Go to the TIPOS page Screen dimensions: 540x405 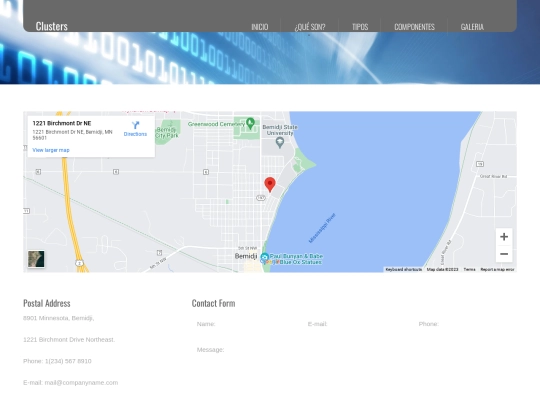pyautogui.click(x=360, y=27)
